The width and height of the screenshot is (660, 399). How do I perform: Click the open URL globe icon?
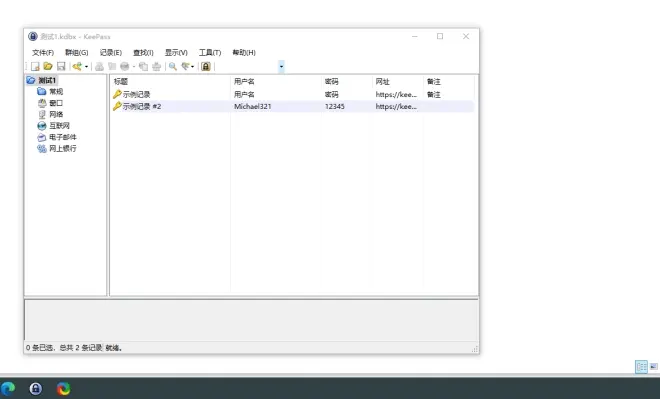pyautogui.click(x=125, y=66)
